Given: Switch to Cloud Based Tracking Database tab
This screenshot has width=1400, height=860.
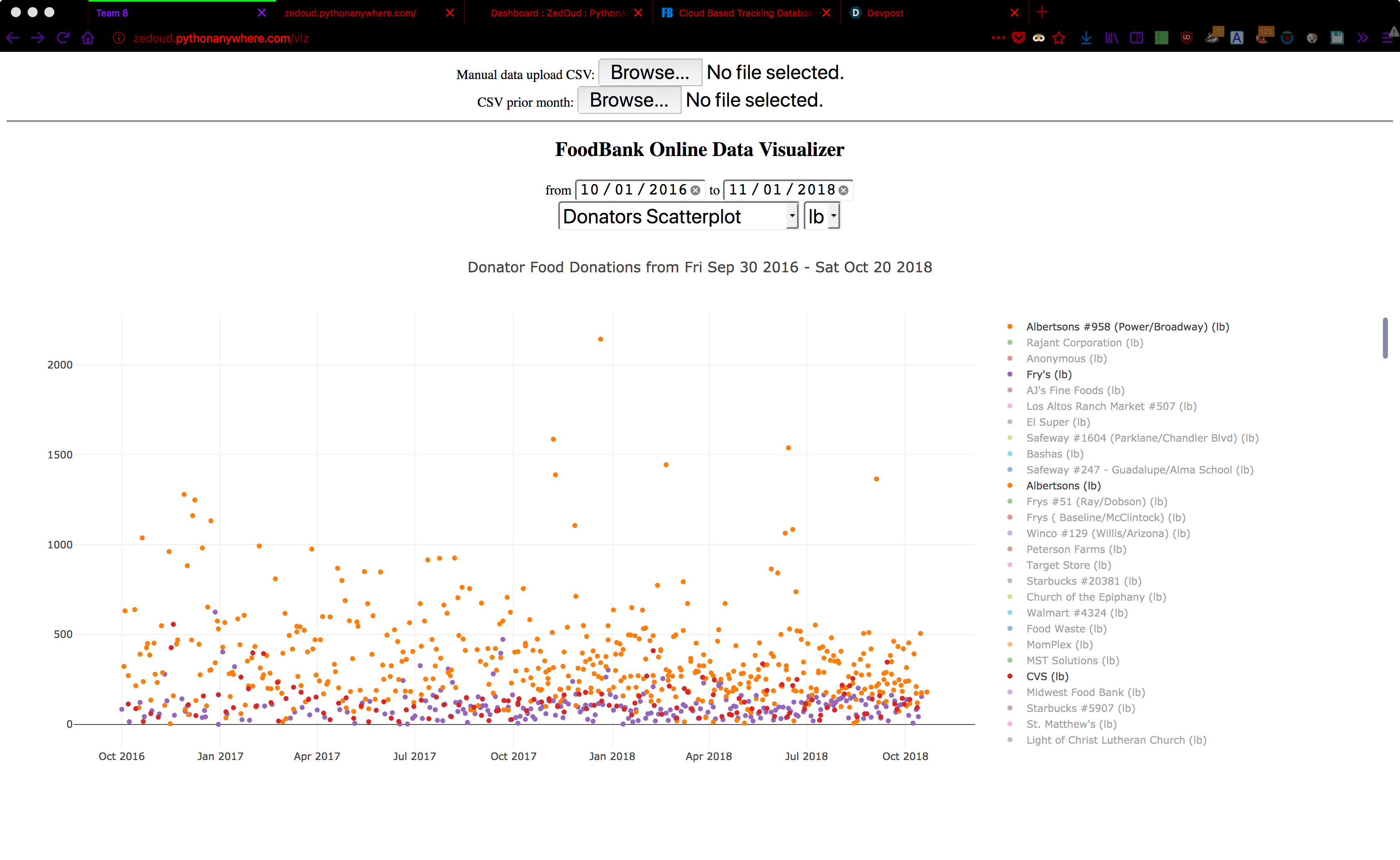Looking at the screenshot, I should click(x=746, y=13).
